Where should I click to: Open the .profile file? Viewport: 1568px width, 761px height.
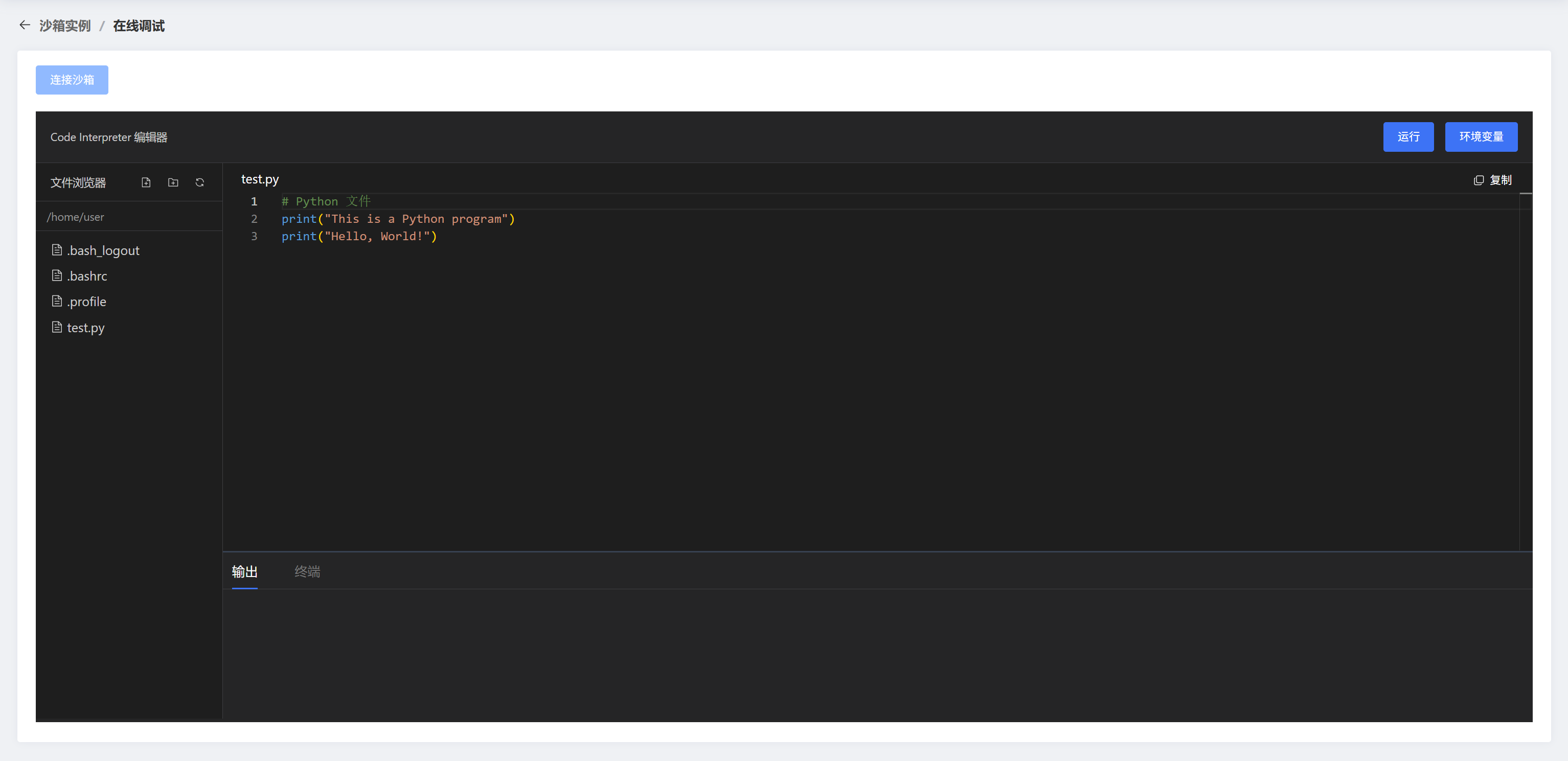point(86,302)
